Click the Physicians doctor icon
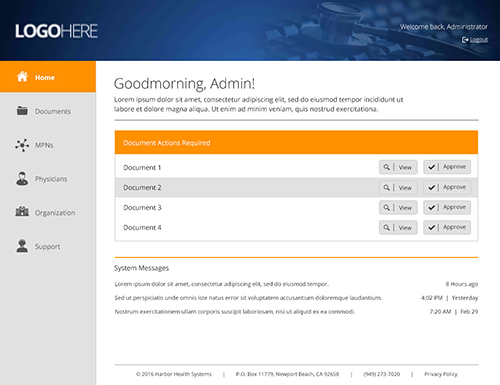This screenshot has width=500, height=385. pyautogui.click(x=22, y=179)
